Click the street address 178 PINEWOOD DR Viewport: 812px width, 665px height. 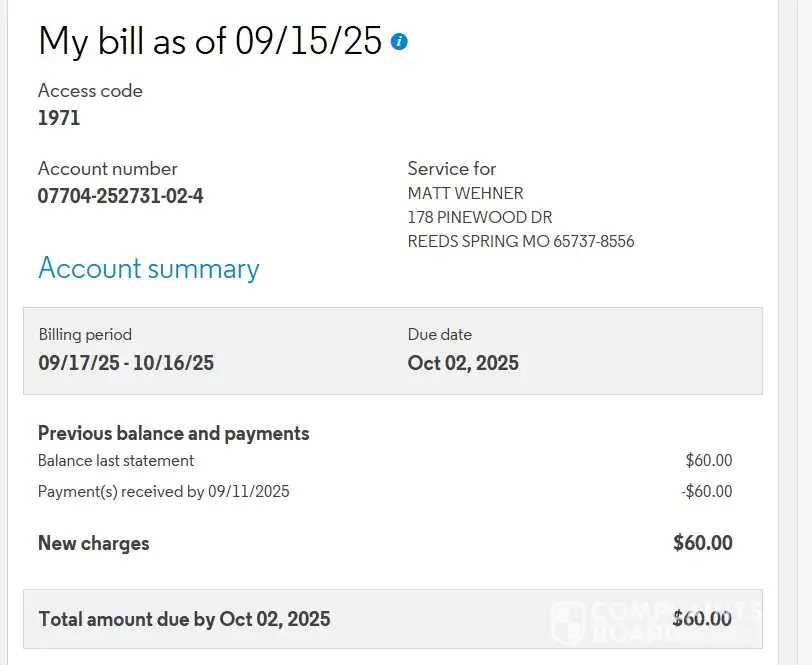(479, 217)
